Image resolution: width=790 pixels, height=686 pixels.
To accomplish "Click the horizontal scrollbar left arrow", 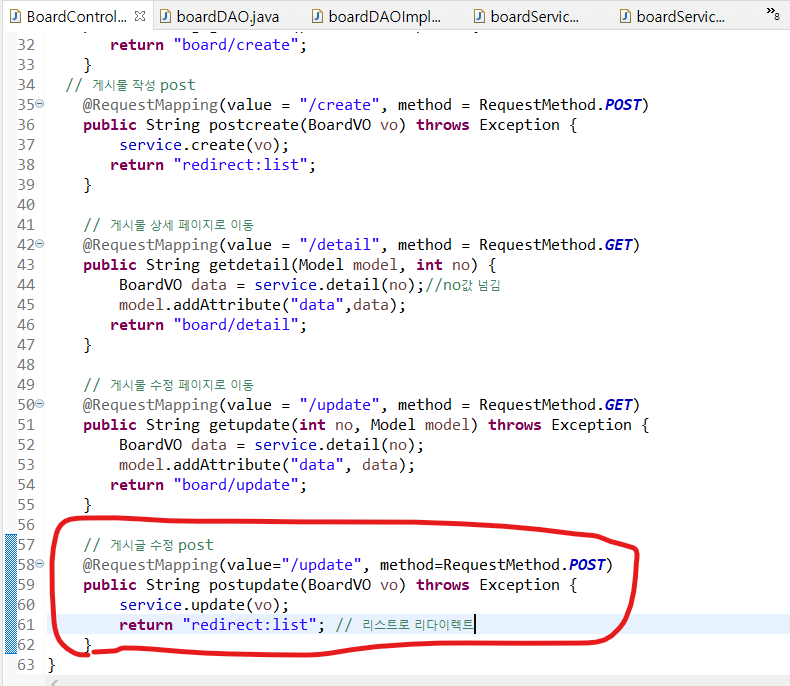I will point(54,682).
